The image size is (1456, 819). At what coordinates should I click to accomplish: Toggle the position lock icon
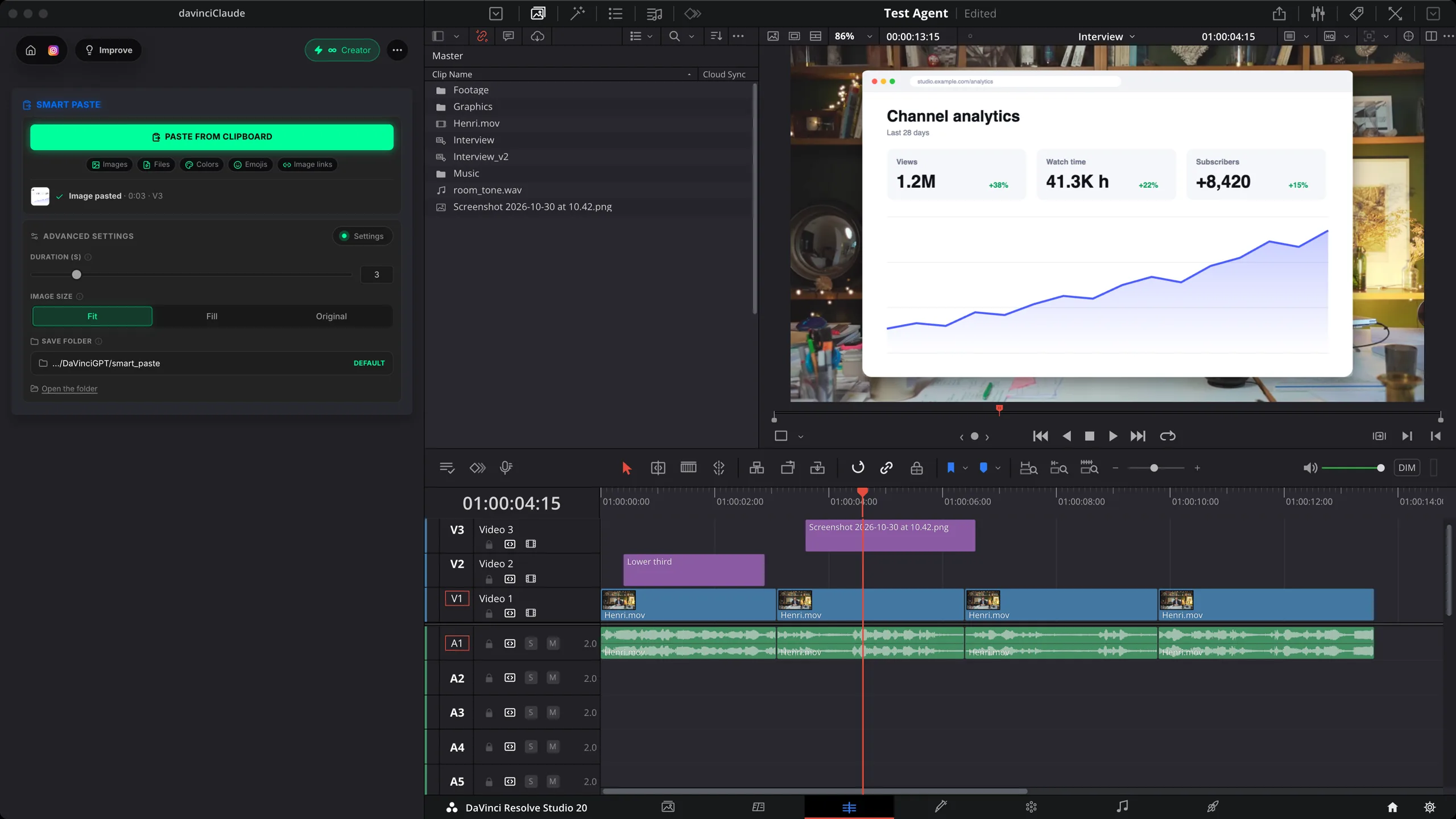point(916,468)
